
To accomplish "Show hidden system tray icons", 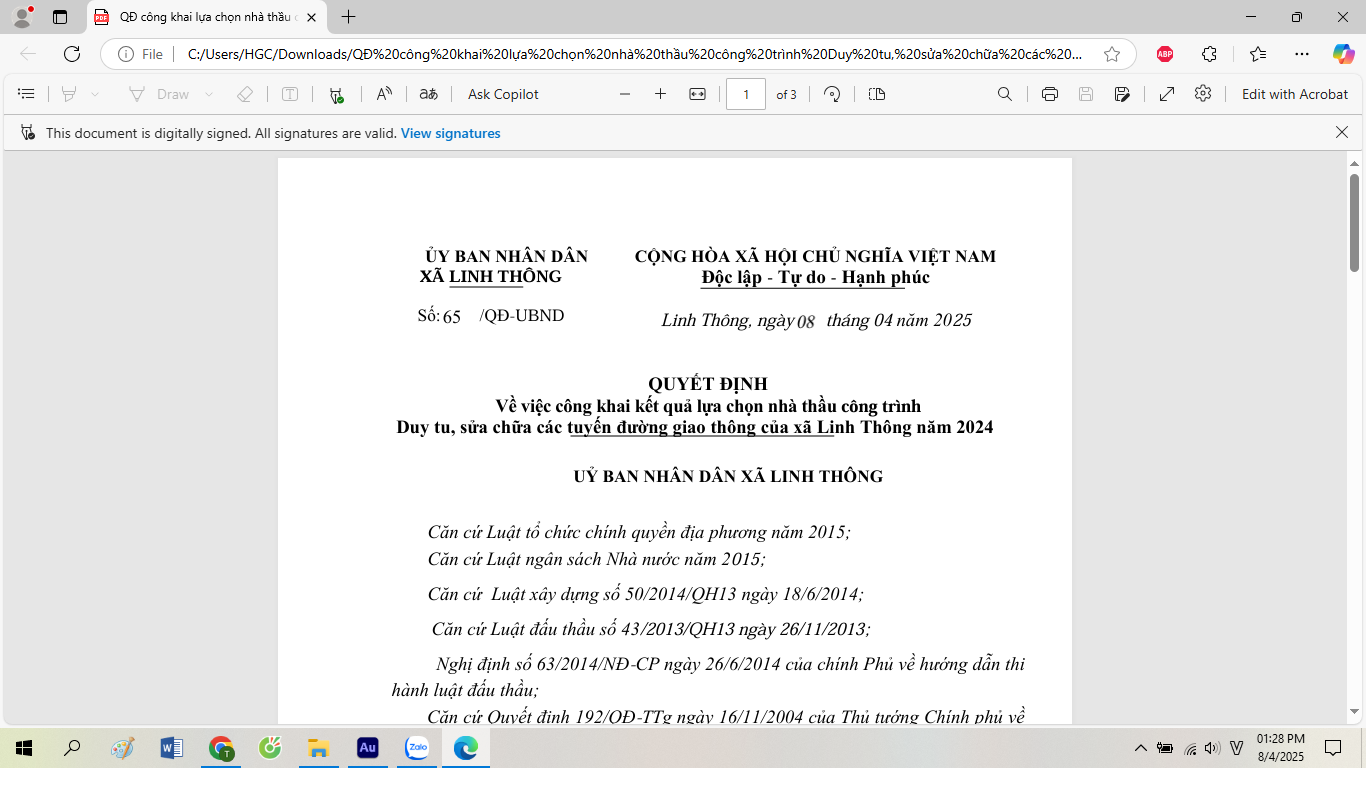I will pyautogui.click(x=1140, y=748).
